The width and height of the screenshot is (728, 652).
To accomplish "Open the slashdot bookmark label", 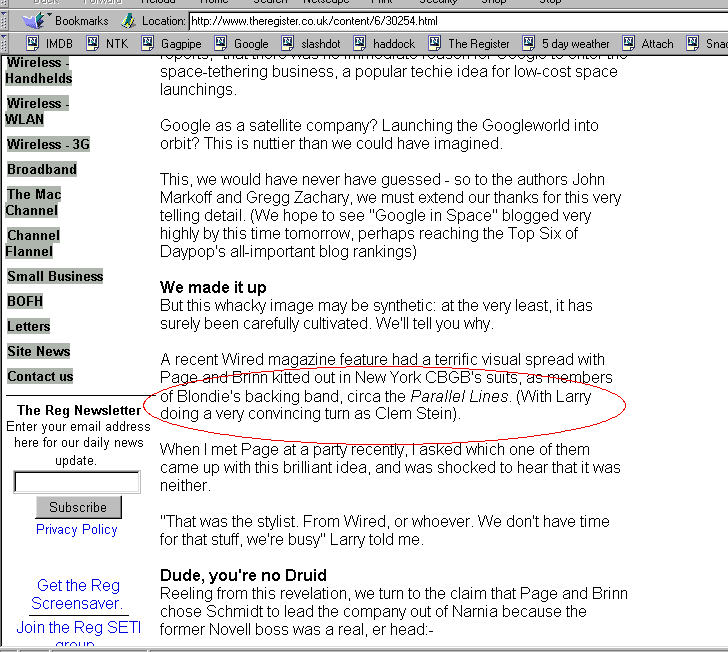I will coord(321,44).
